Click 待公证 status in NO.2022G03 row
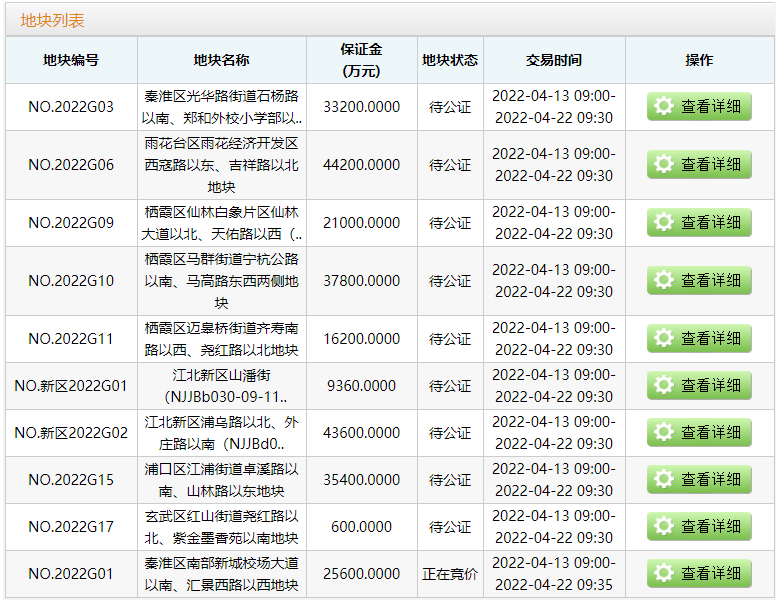The height and width of the screenshot is (600, 778). click(450, 107)
